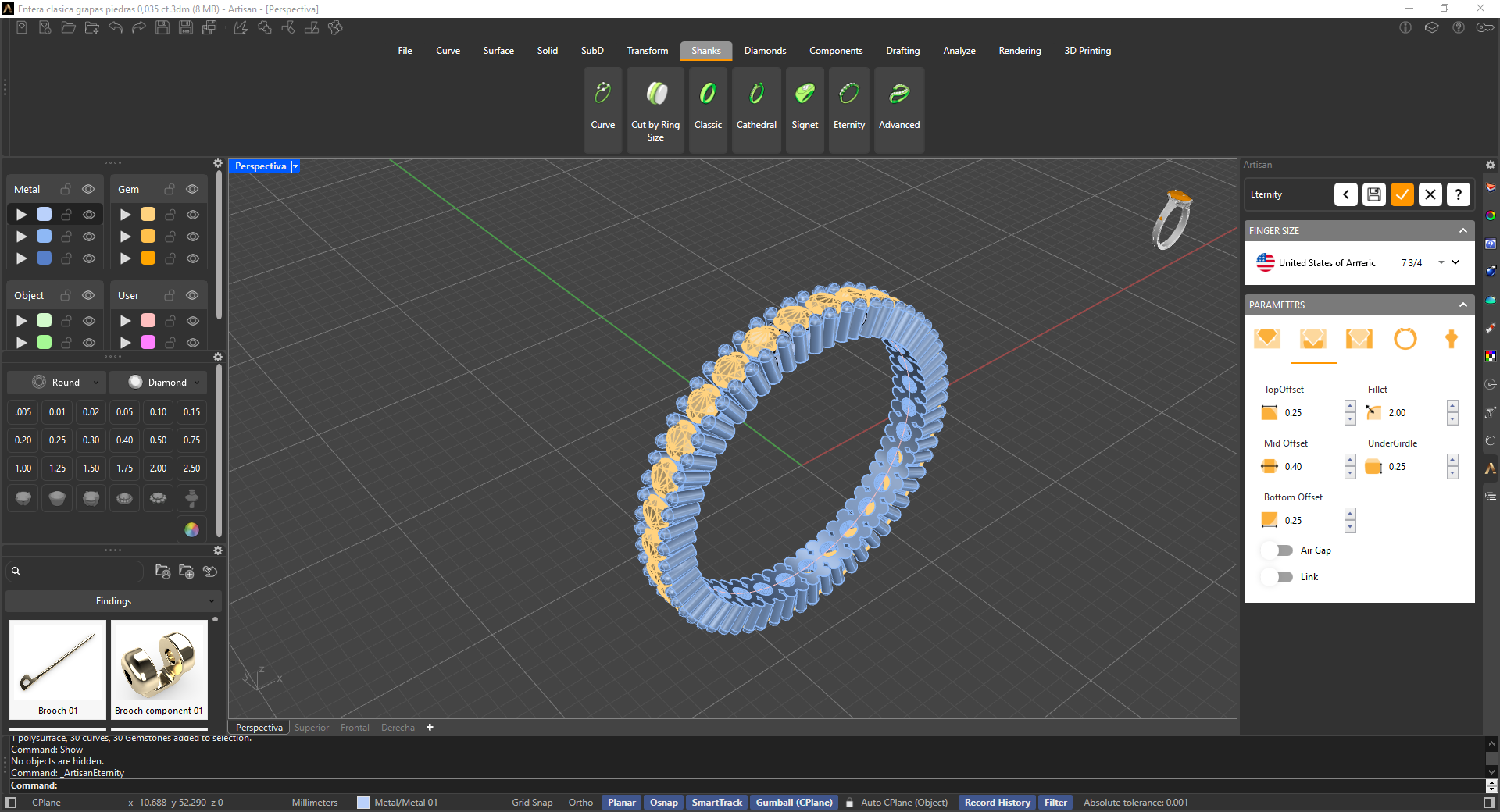This screenshot has height=812, width=1500.
Task: Confirm the Eternity command with checkmark
Action: click(1402, 194)
